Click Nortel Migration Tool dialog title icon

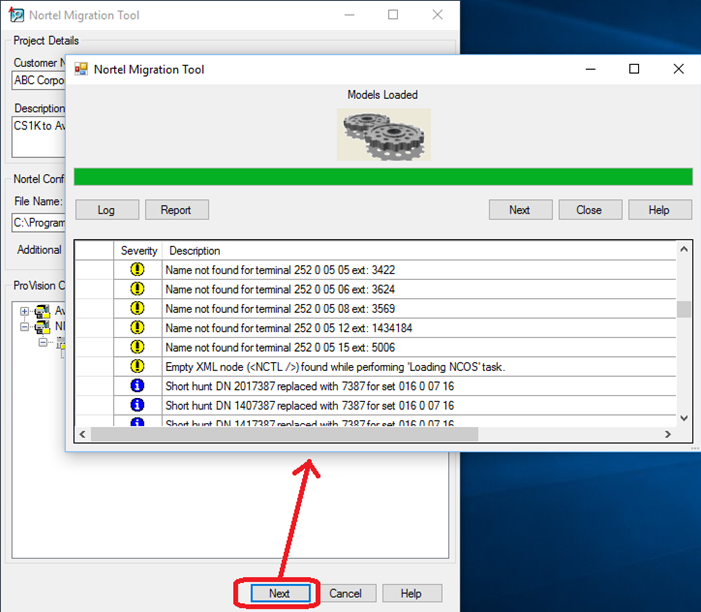point(81,69)
